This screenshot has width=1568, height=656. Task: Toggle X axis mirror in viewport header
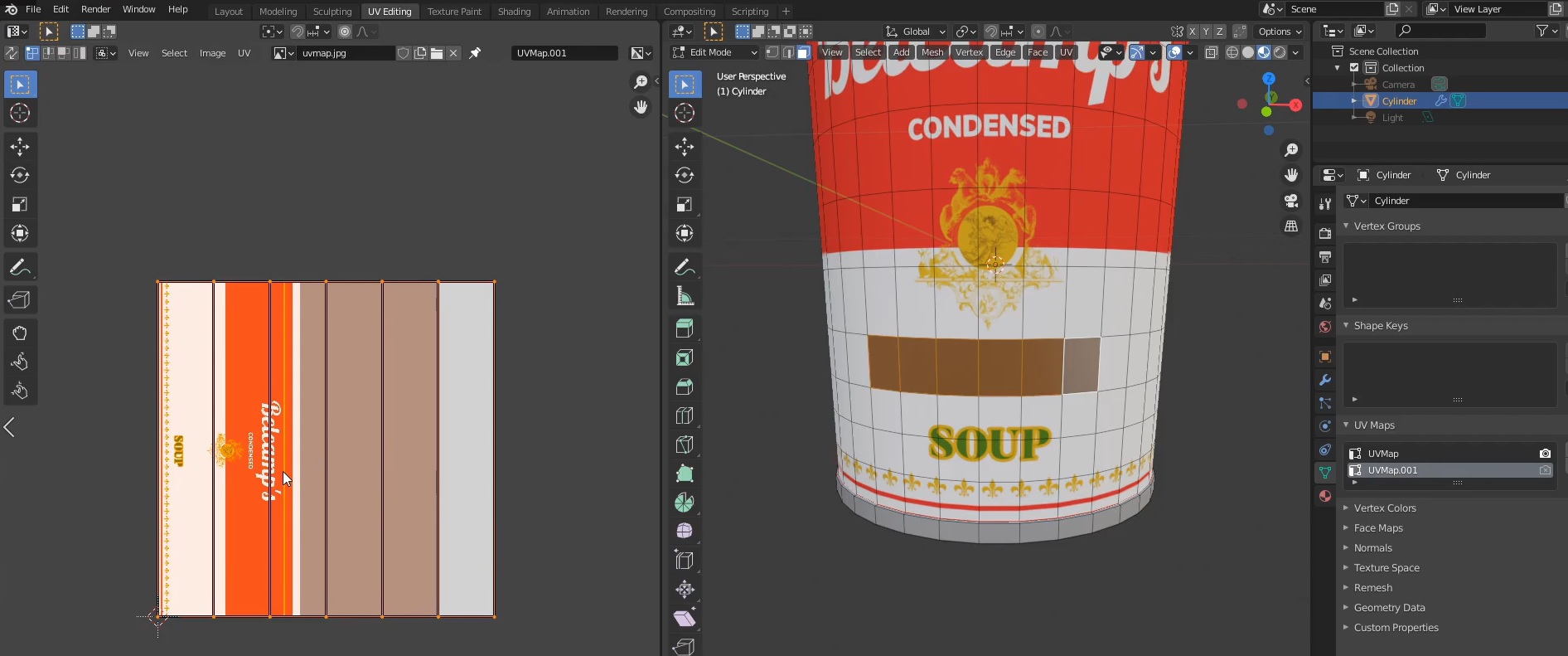(1192, 32)
